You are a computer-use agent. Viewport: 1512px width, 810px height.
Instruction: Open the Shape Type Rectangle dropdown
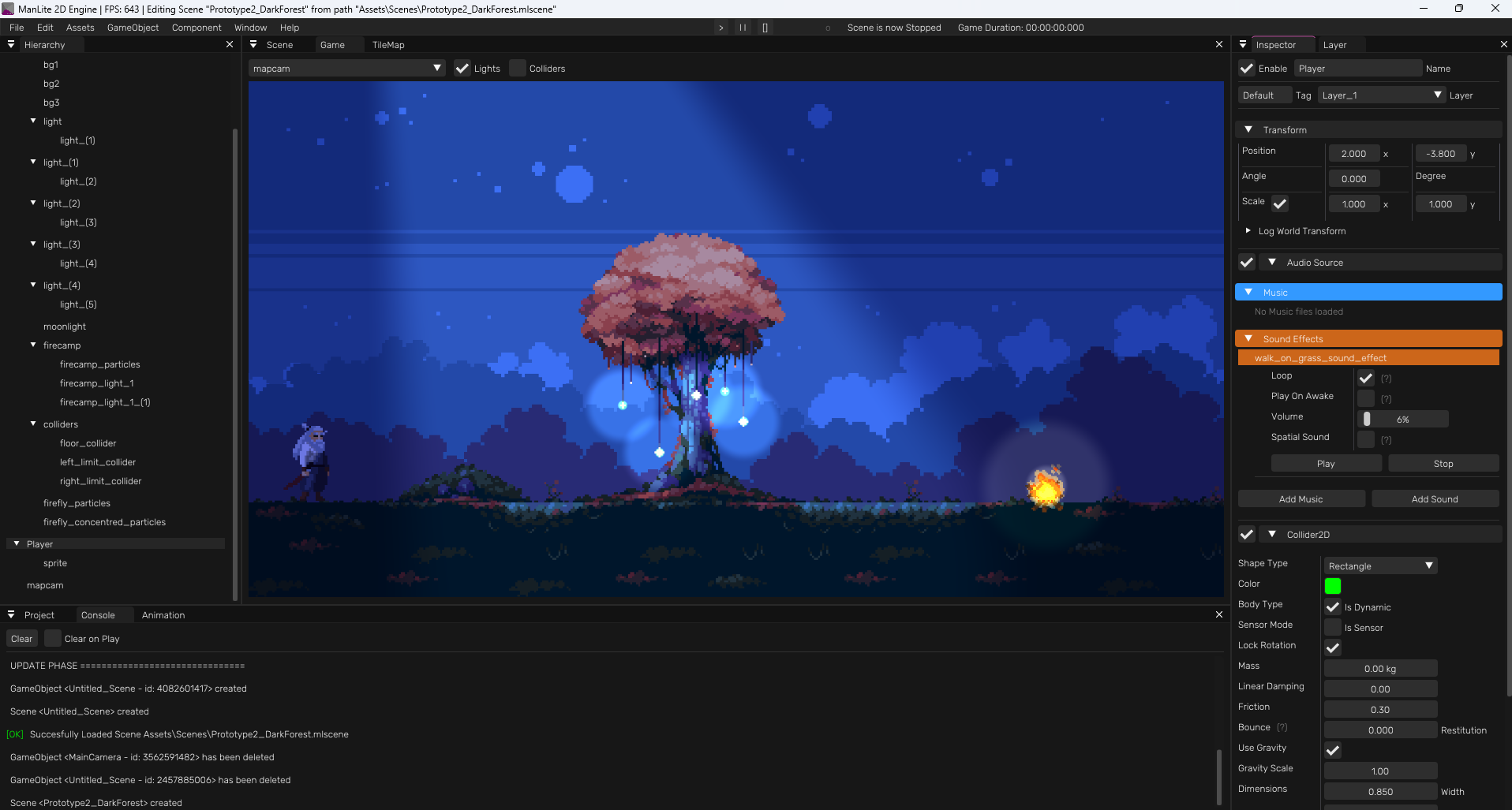pyautogui.click(x=1379, y=566)
